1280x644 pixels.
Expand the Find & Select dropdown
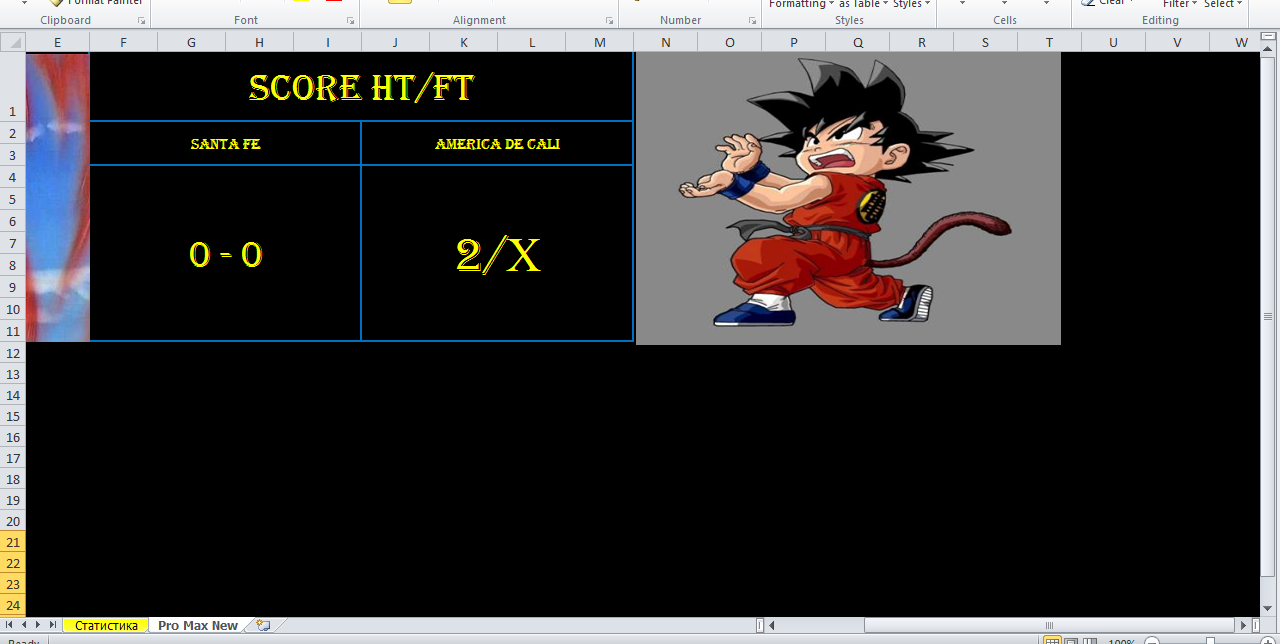pos(1223,4)
